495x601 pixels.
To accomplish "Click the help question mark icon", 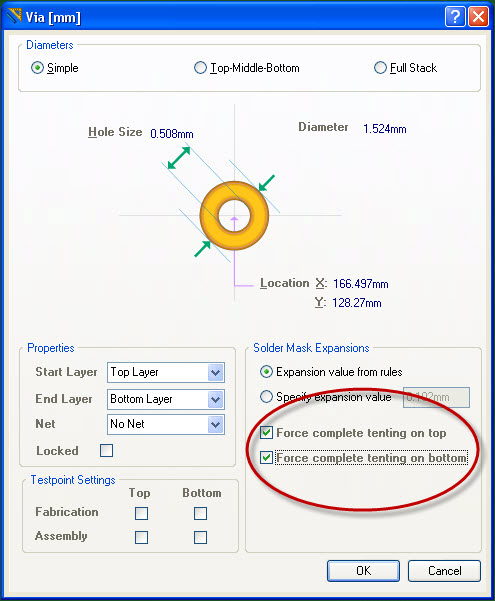I will 455,16.
